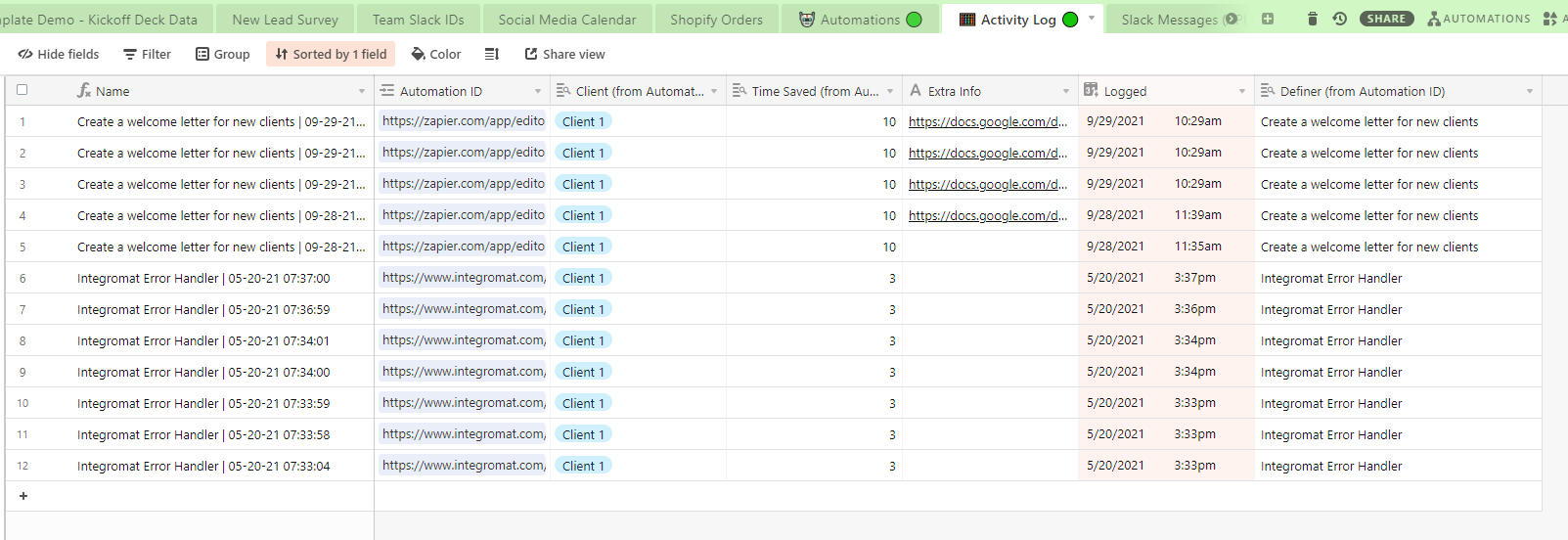This screenshot has height=540, width=1568.
Task: Open Automations panel in top bar
Action: click(1478, 19)
